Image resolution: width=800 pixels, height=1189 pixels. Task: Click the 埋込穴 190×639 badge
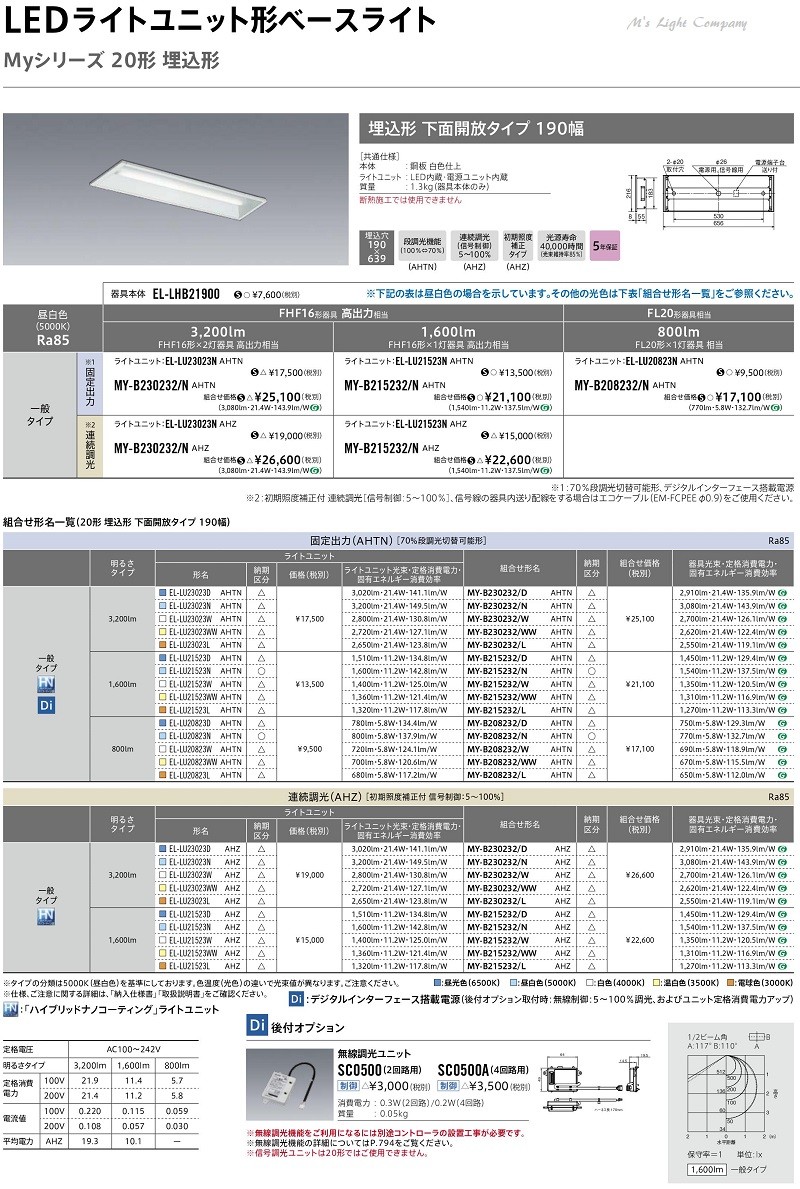tap(376, 248)
